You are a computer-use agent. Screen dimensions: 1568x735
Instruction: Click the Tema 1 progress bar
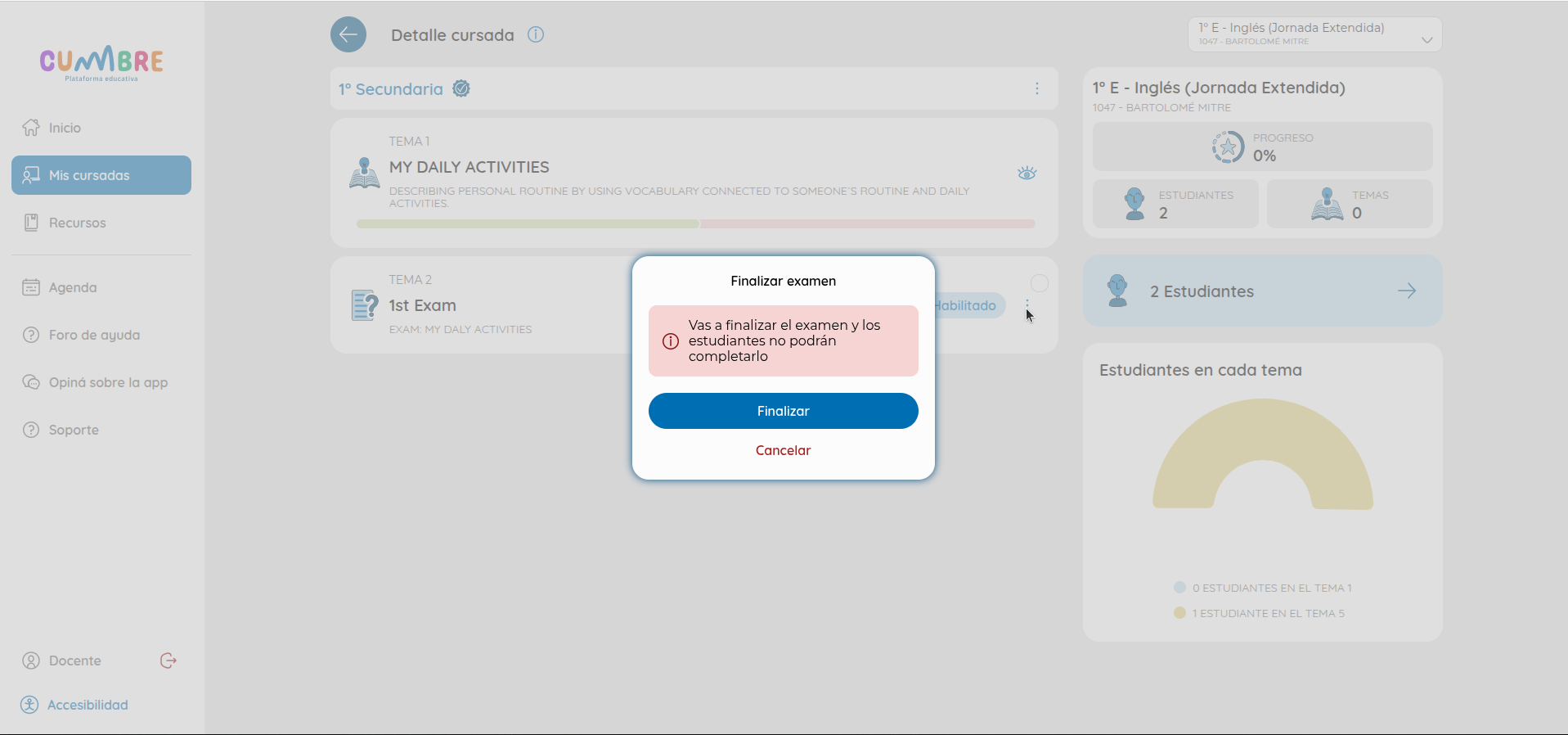point(696,223)
